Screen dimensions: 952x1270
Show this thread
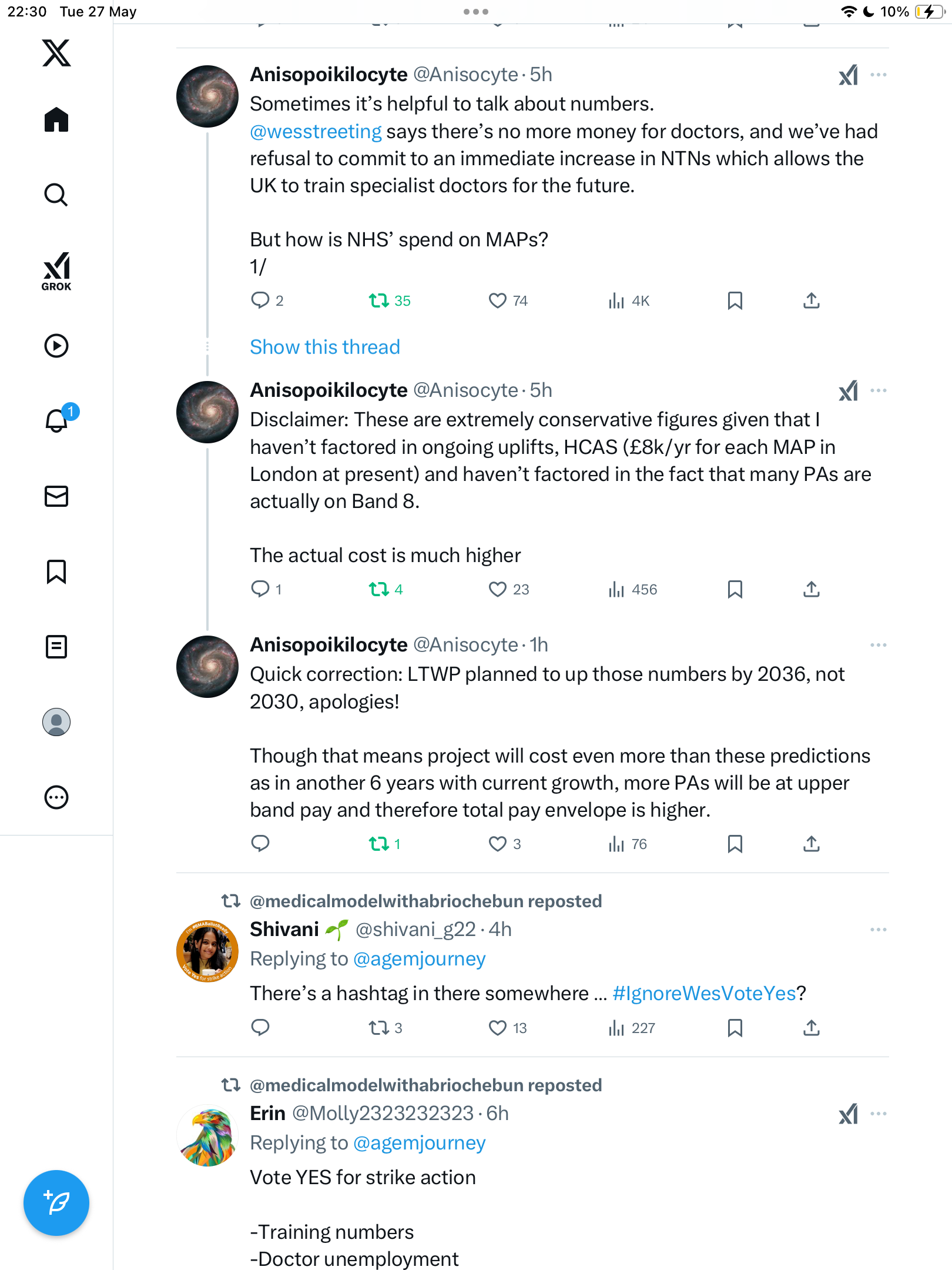(x=325, y=347)
